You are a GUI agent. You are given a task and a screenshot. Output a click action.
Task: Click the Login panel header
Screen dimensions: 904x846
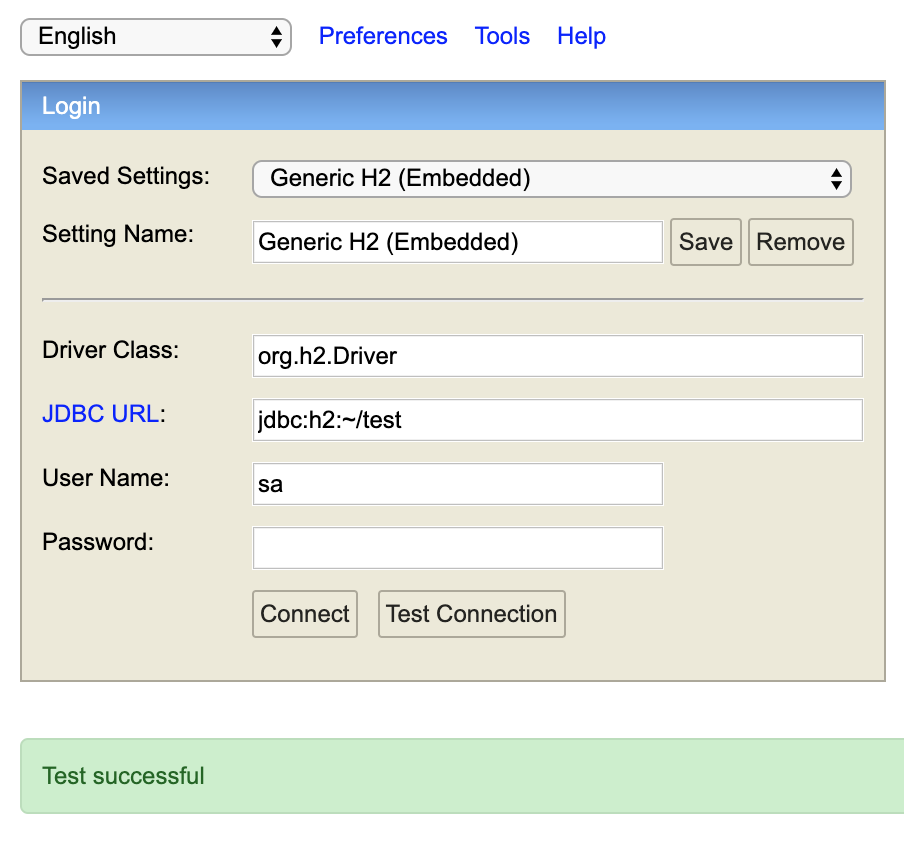pos(453,106)
